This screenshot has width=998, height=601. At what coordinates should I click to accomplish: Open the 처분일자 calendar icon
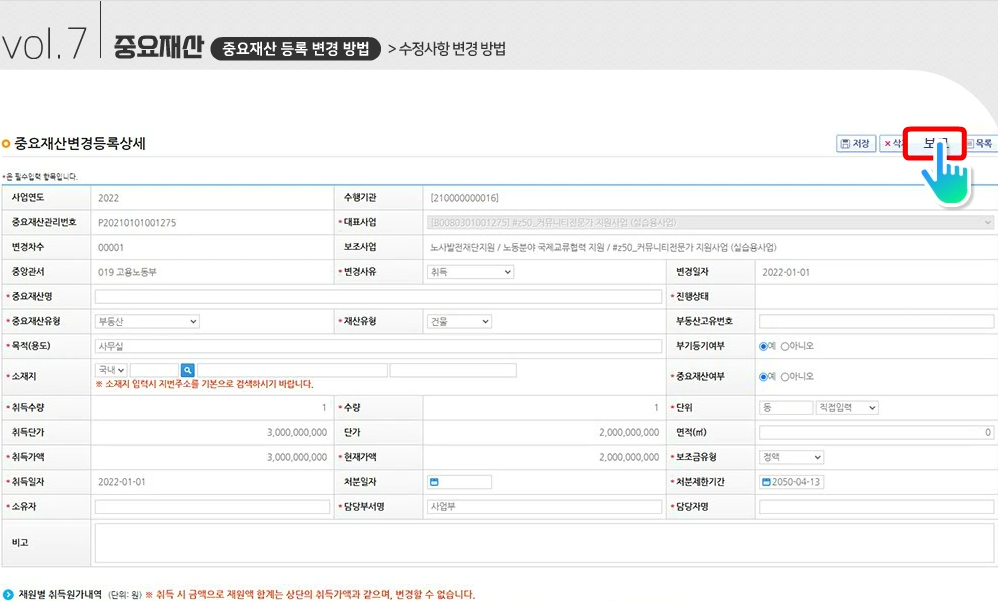pyautogui.click(x=434, y=482)
